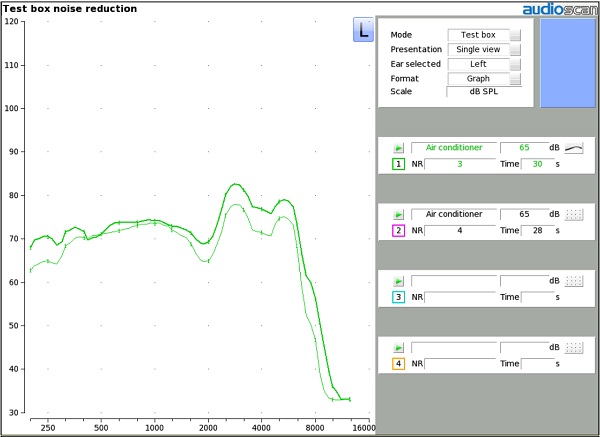Screen dimensions: 600x437
Task: Click the Mode label
Action: pyautogui.click(x=401, y=35)
